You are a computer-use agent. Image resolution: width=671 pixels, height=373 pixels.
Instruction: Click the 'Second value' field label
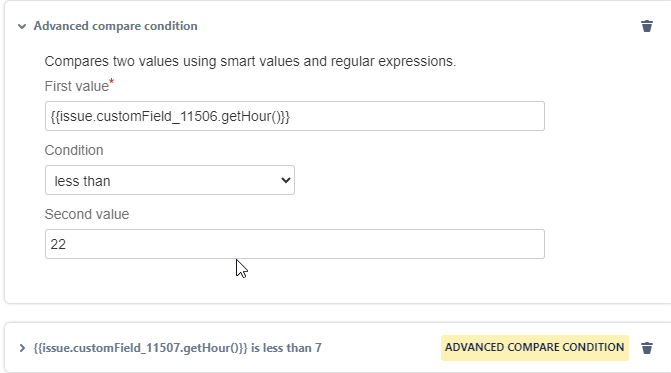pos(87,214)
